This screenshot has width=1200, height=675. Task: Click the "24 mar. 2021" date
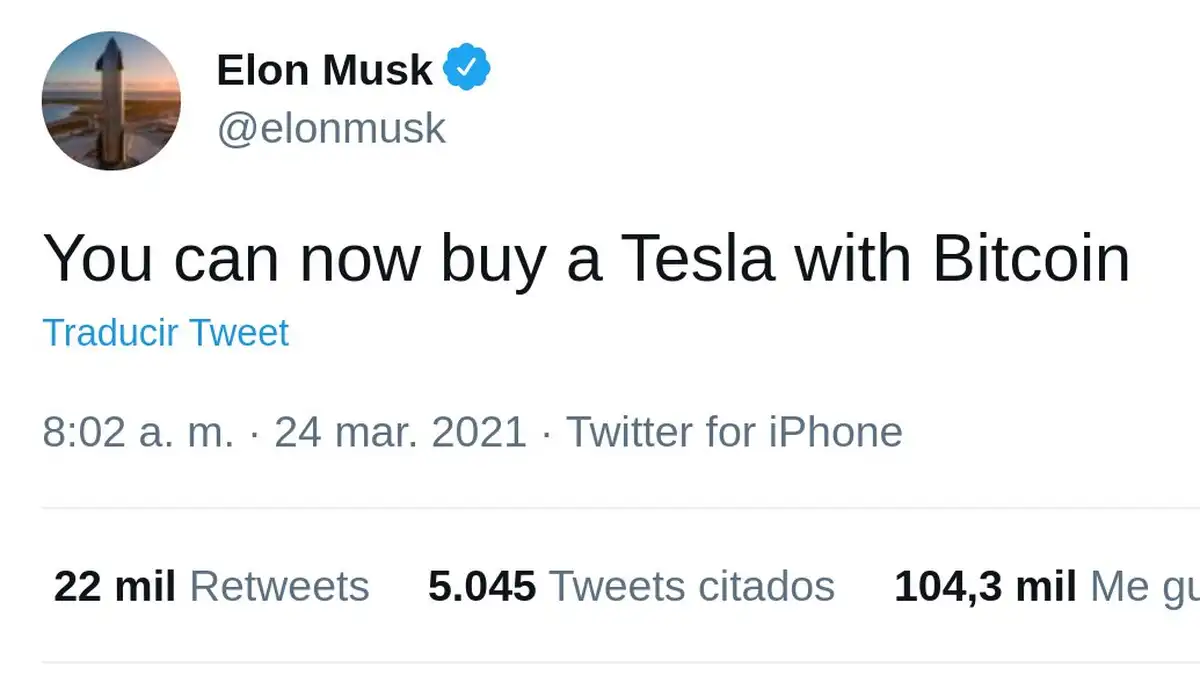click(x=400, y=432)
